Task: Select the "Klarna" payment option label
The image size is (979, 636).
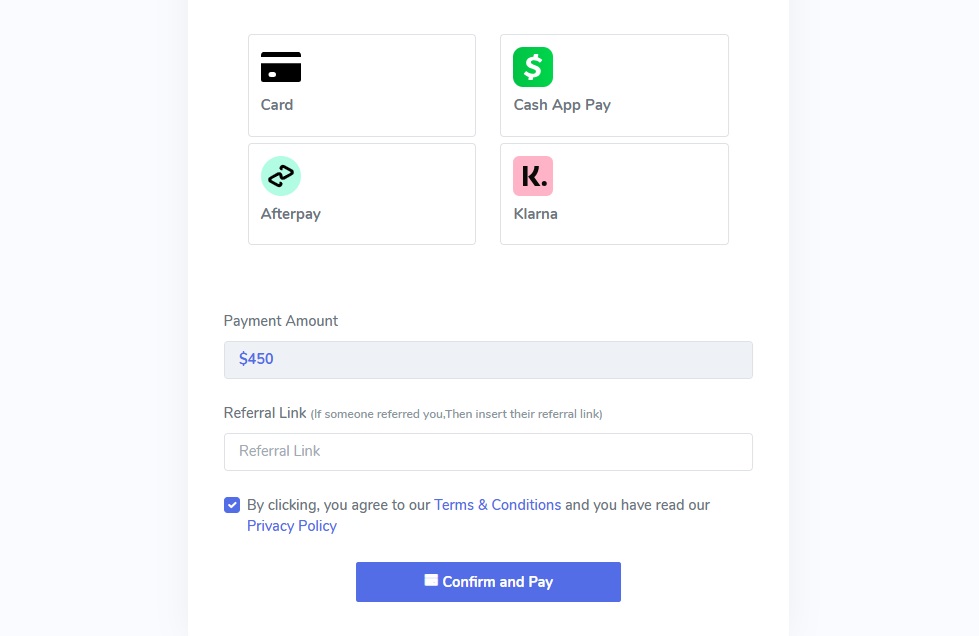Action: coord(536,214)
